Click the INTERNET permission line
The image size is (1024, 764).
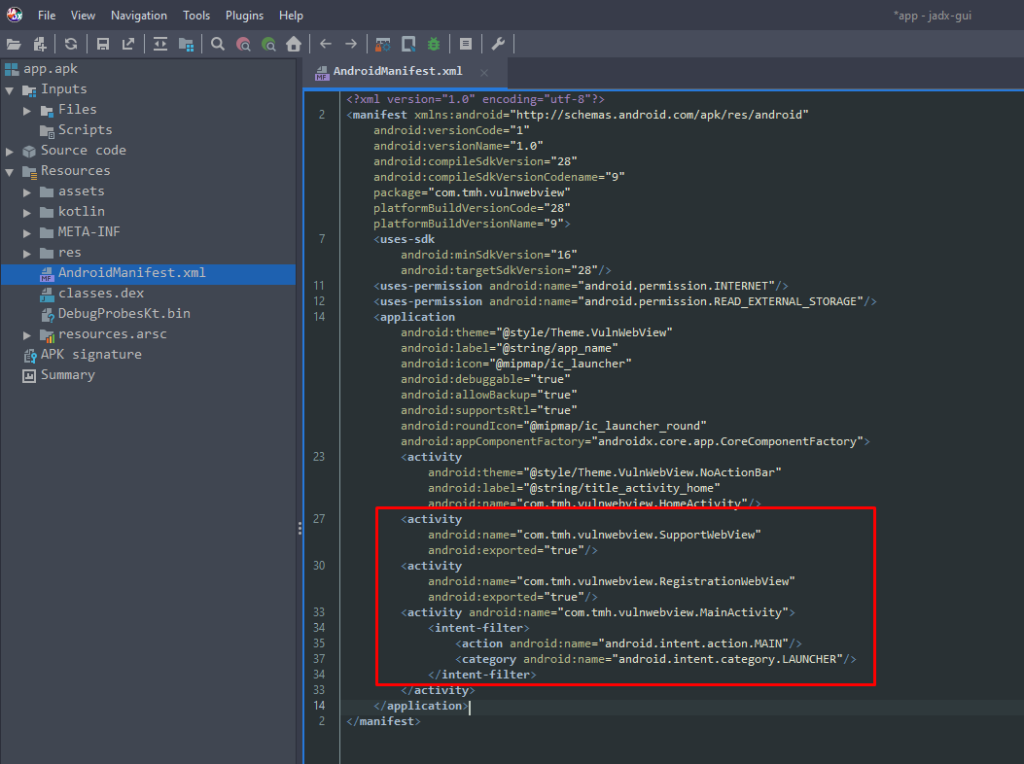click(x=581, y=286)
